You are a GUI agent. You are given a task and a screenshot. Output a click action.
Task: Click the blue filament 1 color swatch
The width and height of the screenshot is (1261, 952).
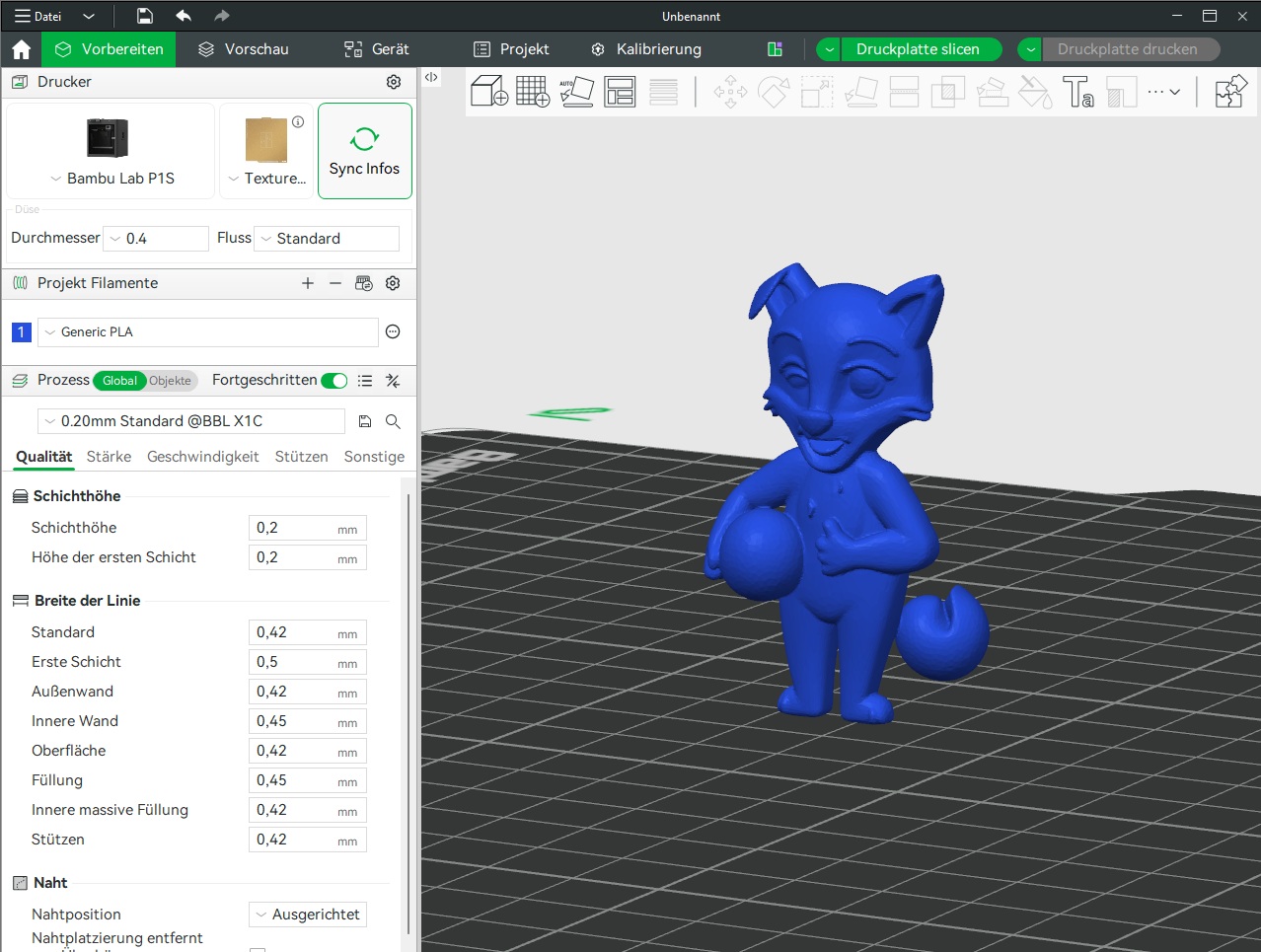click(x=21, y=332)
